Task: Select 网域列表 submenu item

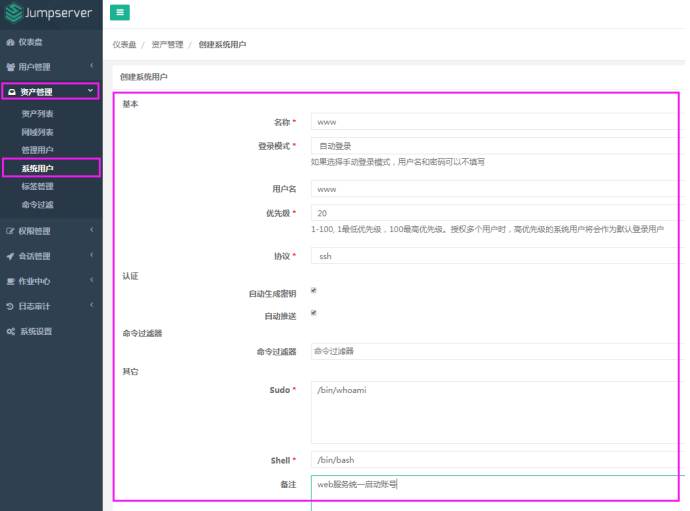Action: (x=37, y=132)
